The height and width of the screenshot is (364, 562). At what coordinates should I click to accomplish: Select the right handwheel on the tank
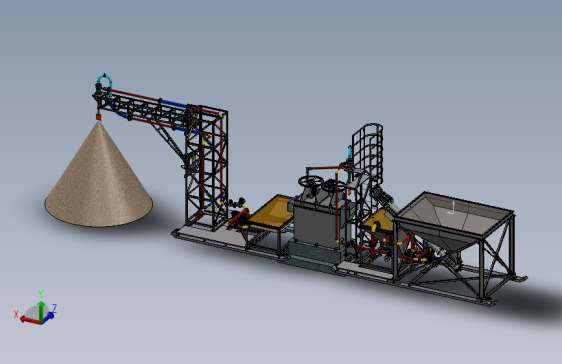pyautogui.click(x=333, y=186)
